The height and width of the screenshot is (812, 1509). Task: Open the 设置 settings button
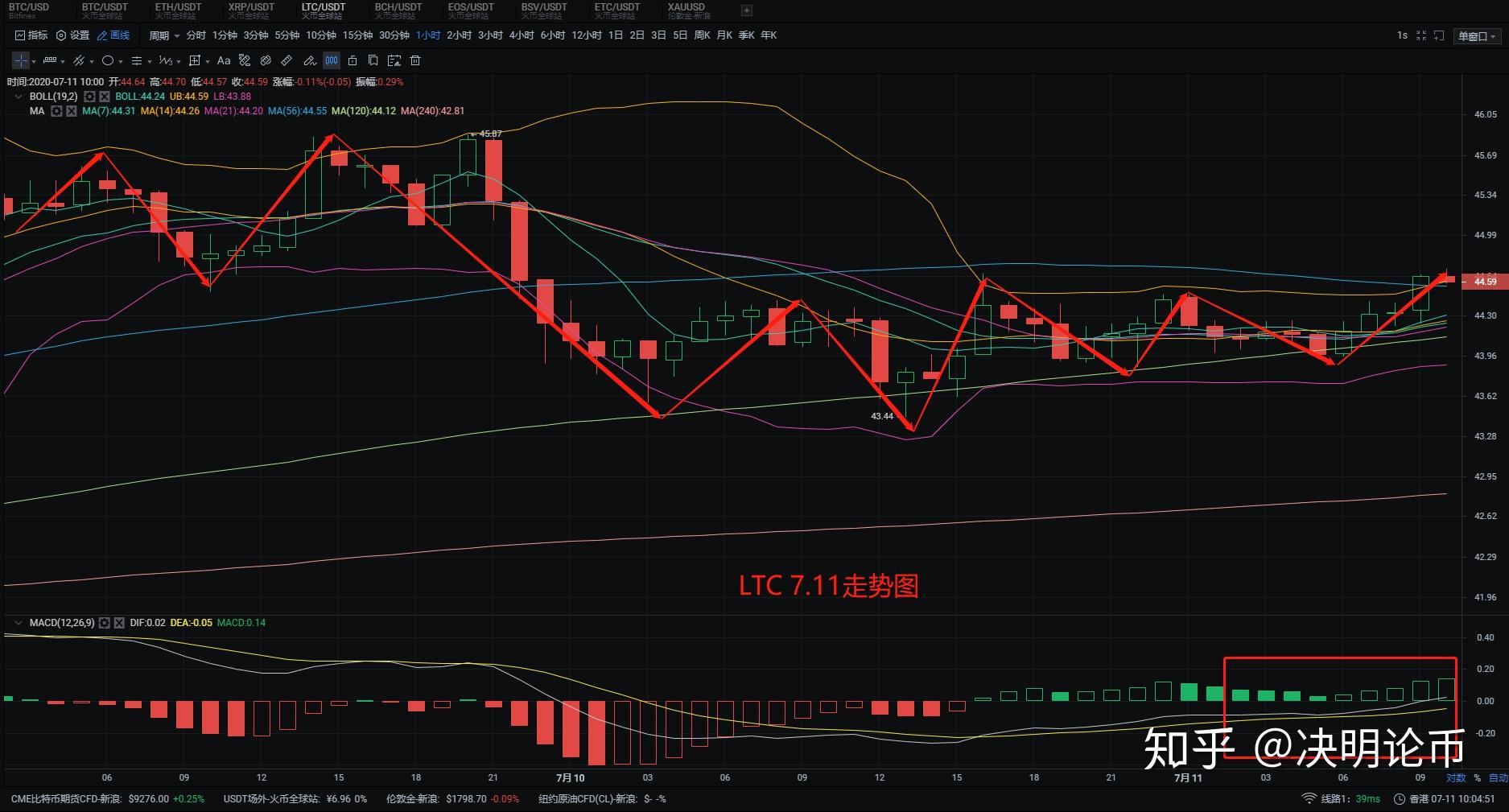(72, 35)
